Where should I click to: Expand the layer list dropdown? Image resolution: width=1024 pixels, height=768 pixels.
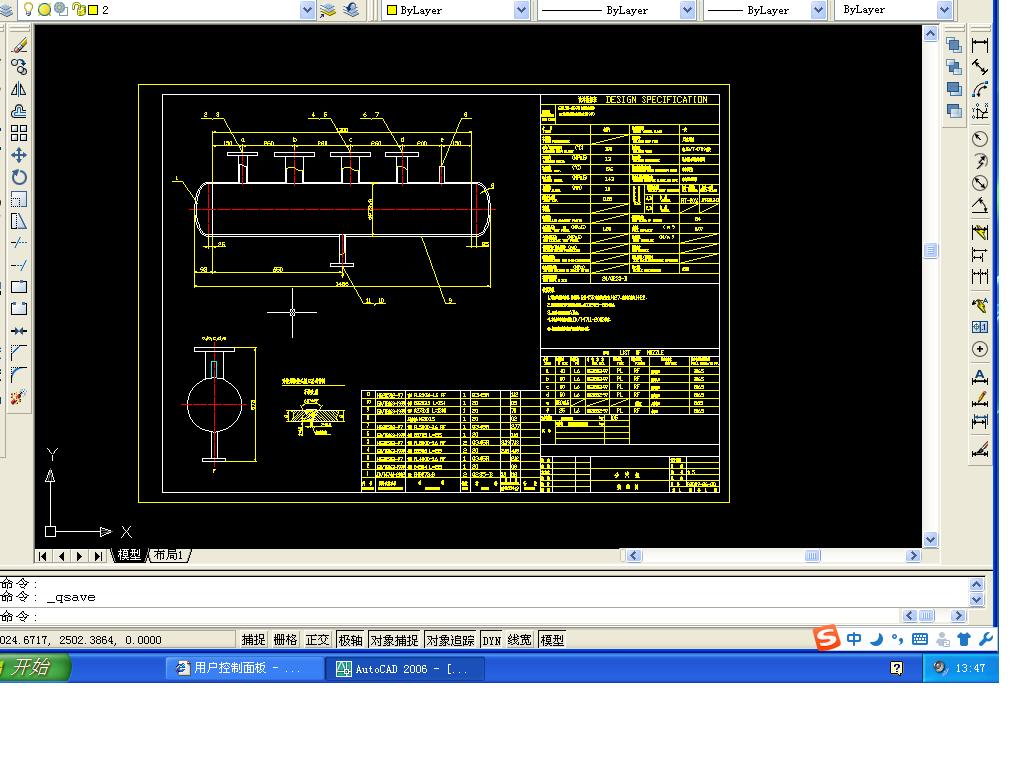[307, 10]
